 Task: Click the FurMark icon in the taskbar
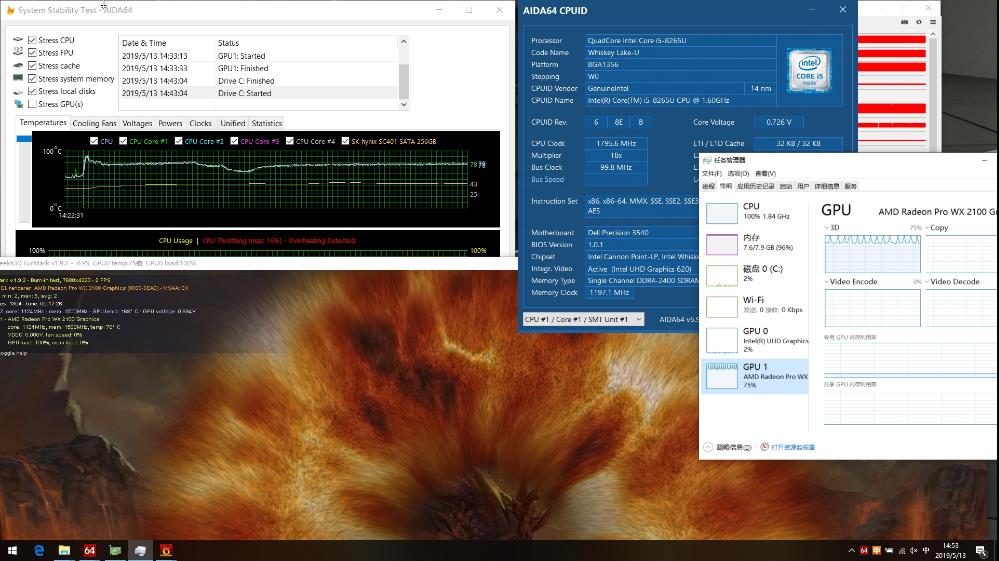pyautogui.click(x=166, y=550)
